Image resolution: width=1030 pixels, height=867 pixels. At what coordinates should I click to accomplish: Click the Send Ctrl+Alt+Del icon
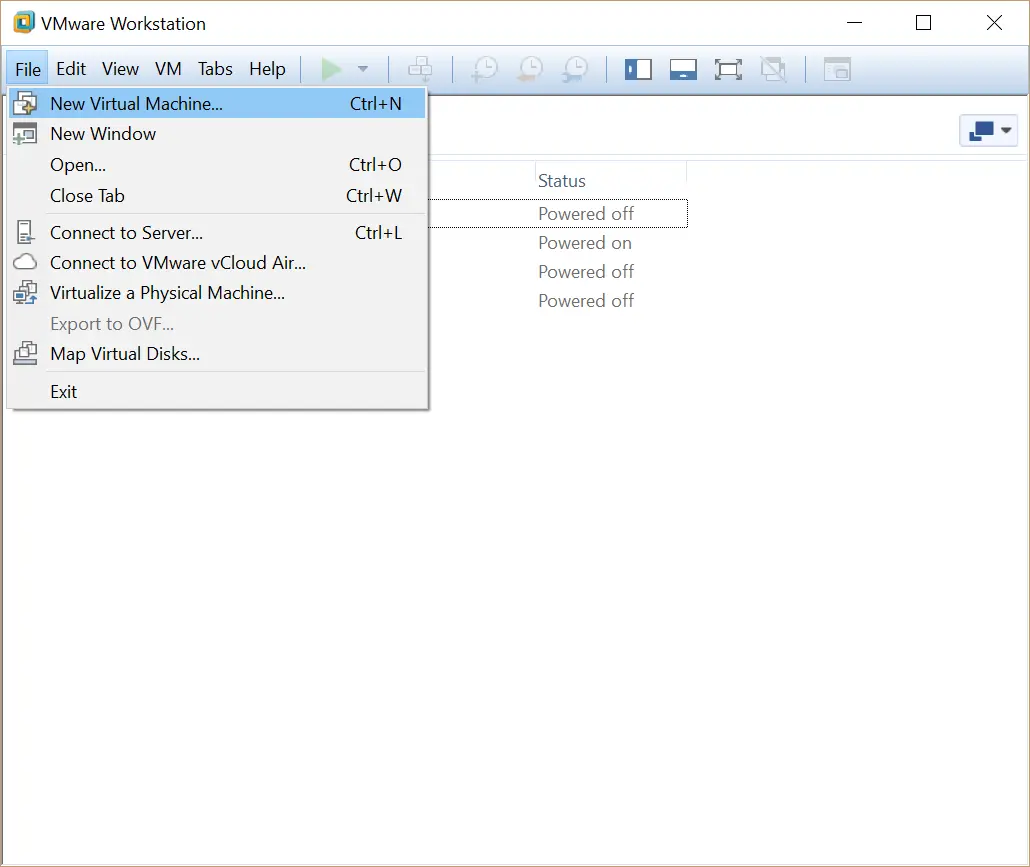click(419, 69)
